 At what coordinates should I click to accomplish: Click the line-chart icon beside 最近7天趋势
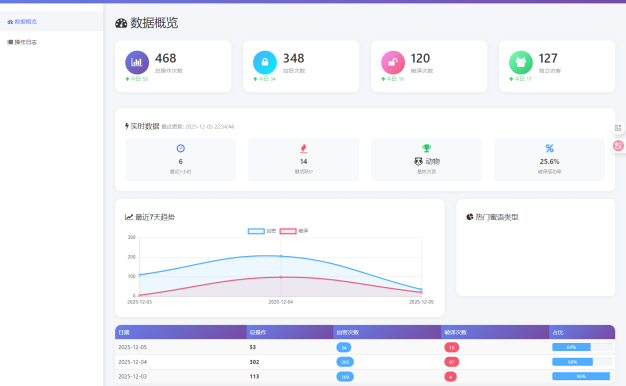129,217
